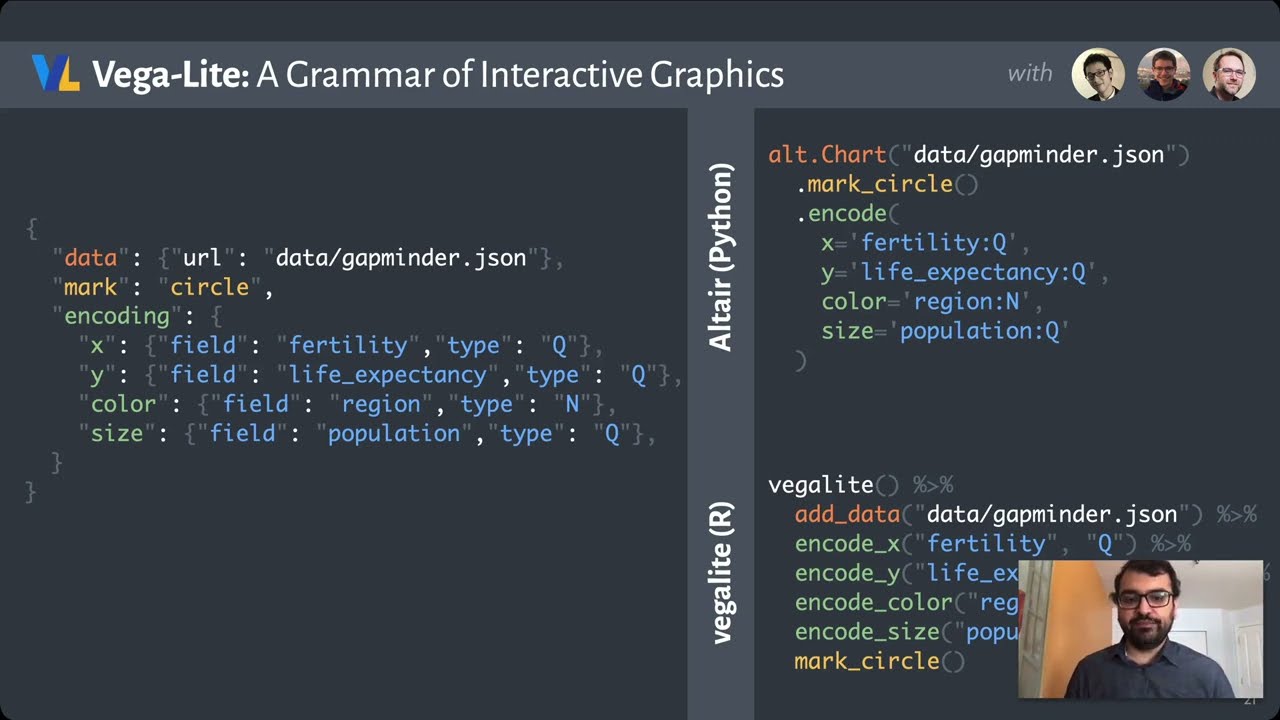This screenshot has width=1280, height=720.
Task: Click the word 'with' in header
Action: pos(1029,73)
